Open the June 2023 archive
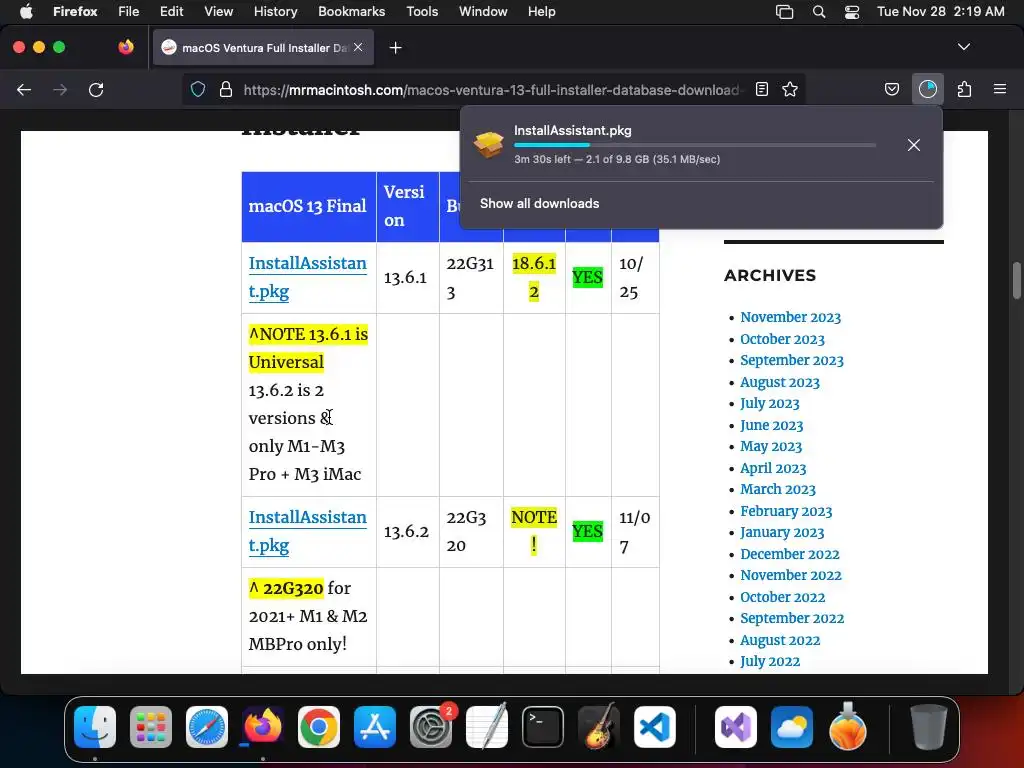Viewport: 1024px width, 768px height. [771, 425]
